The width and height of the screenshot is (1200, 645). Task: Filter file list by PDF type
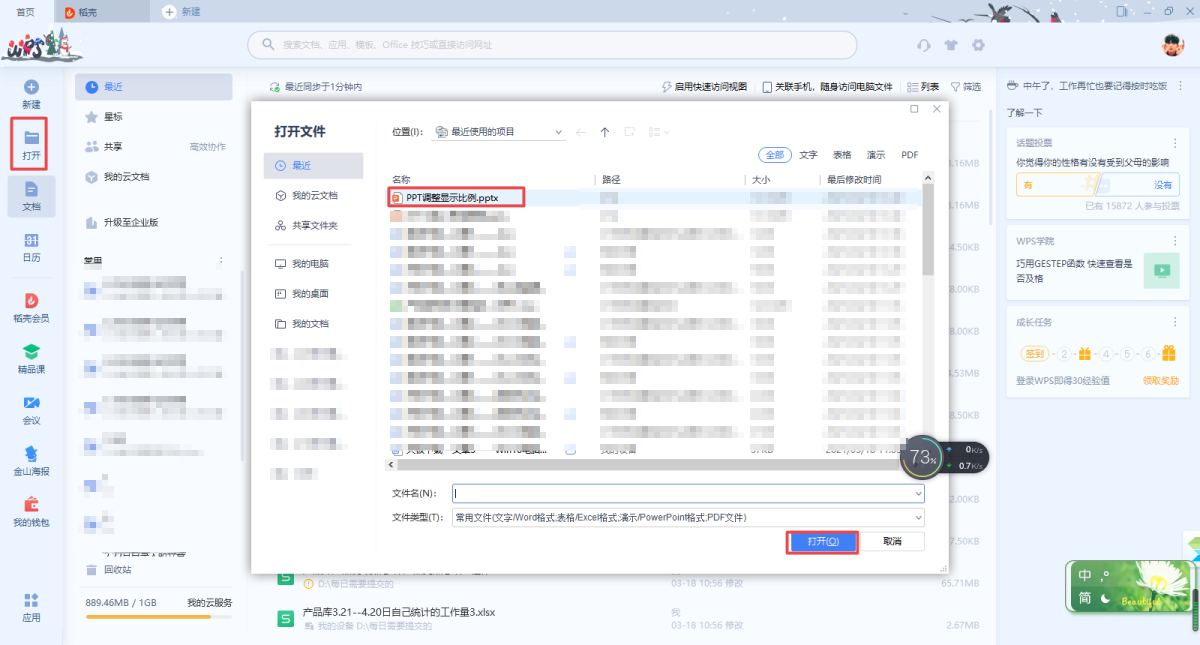(909, 155)
